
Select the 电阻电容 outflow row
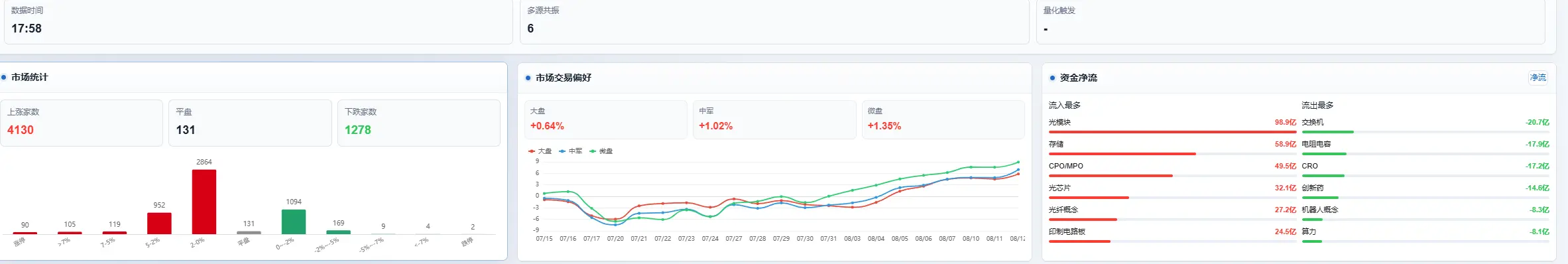pos(1425,147)
